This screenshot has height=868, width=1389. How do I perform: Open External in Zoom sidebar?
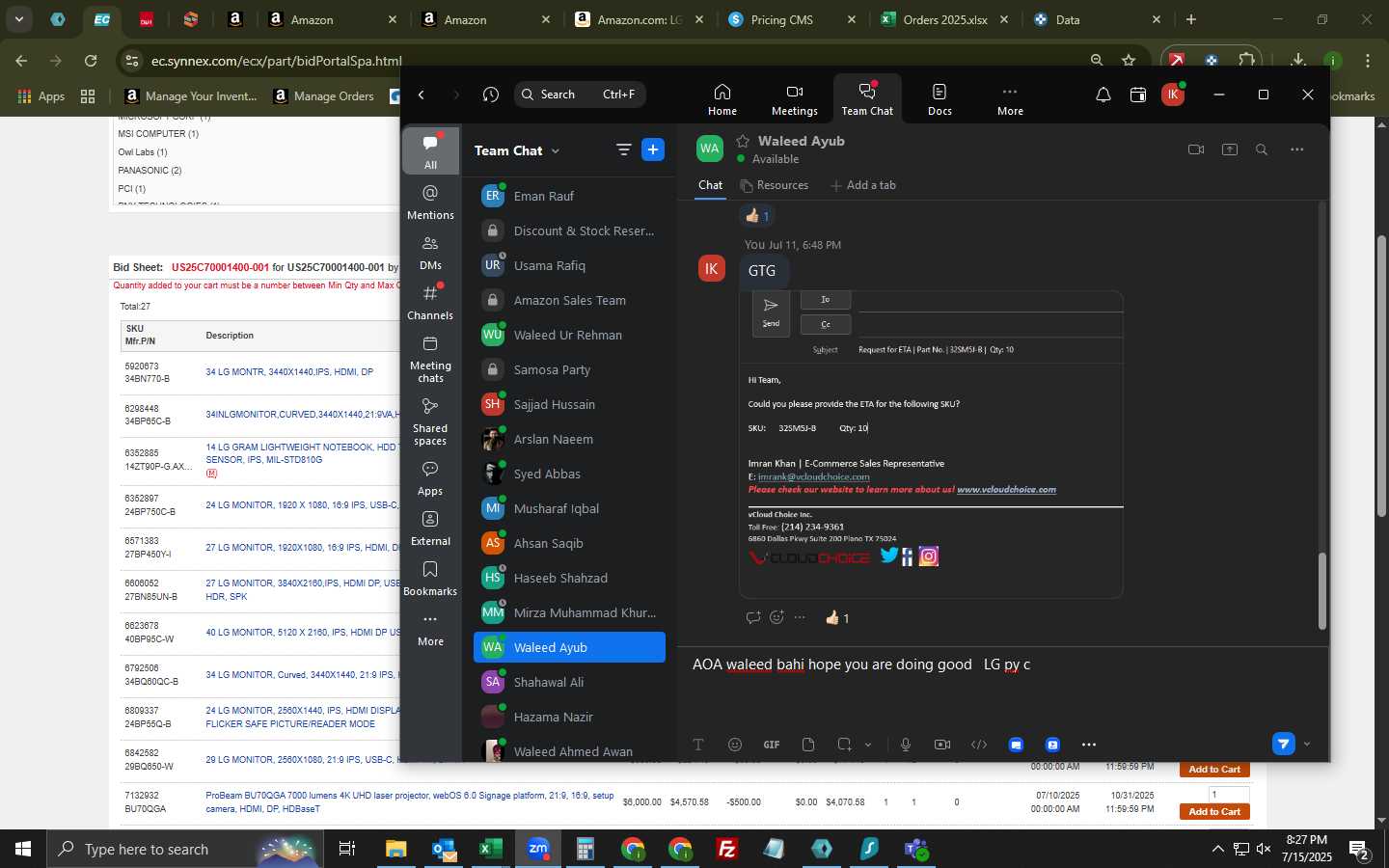coord(430,529)
